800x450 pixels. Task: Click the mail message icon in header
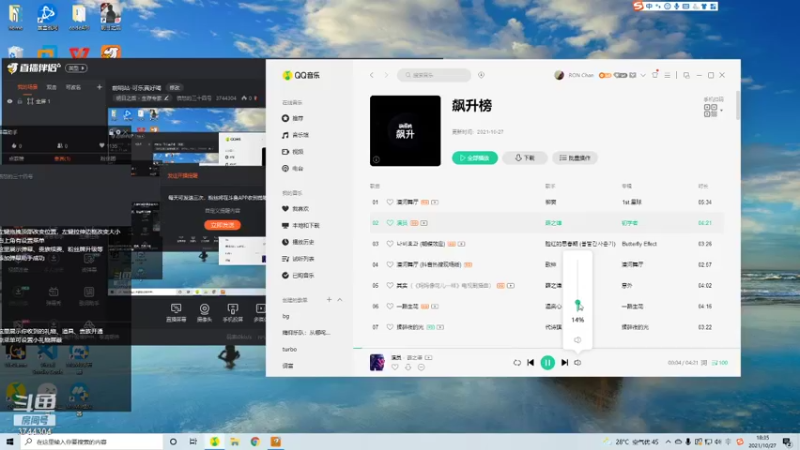click(633, 75)
